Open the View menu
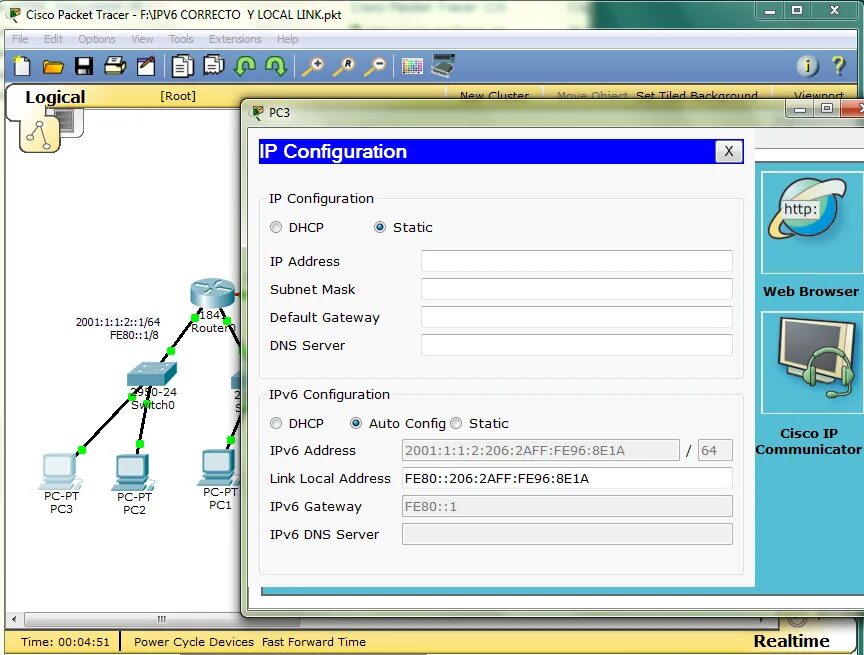The image size is (864, 655). pyautogui.click(x=142, y=39)
